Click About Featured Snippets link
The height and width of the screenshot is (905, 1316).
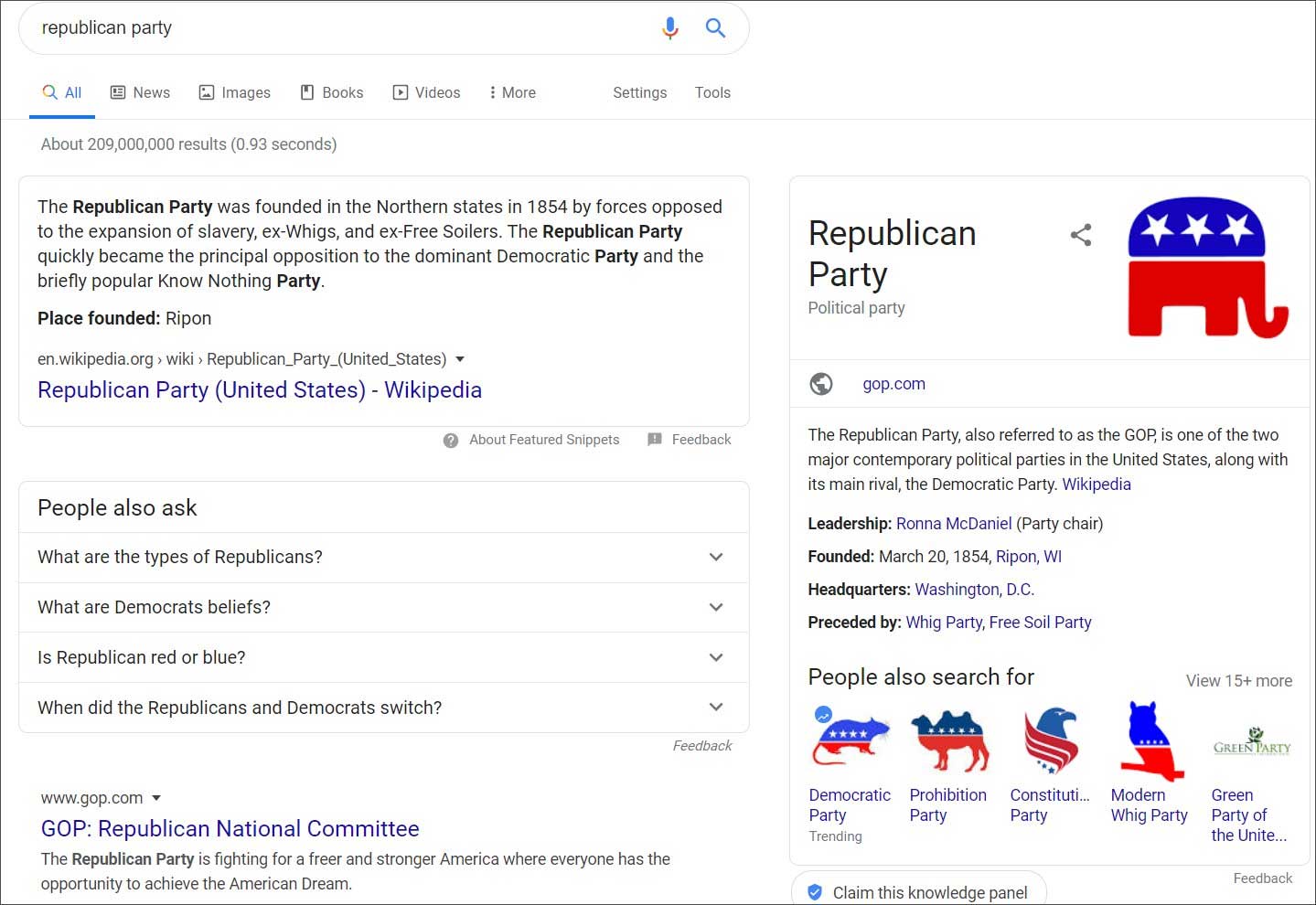tap(544, 440)
